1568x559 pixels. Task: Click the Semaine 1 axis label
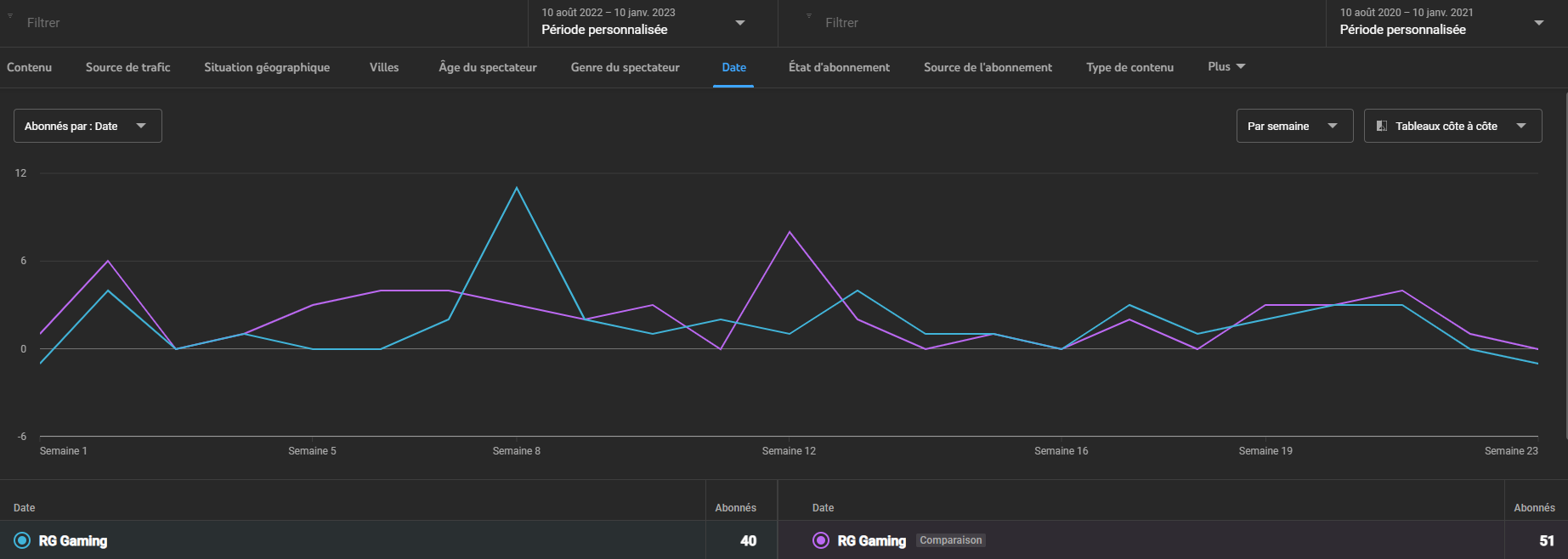click(64, 451)
